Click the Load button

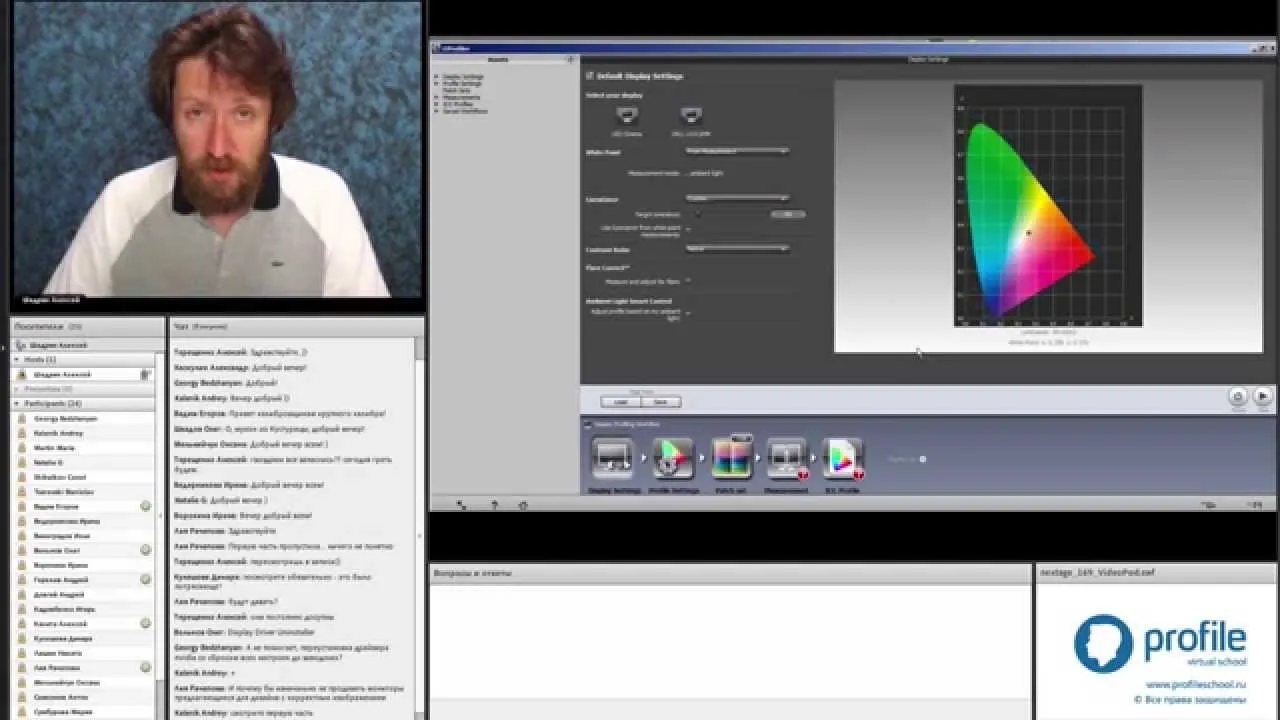[x=620, y=402]
